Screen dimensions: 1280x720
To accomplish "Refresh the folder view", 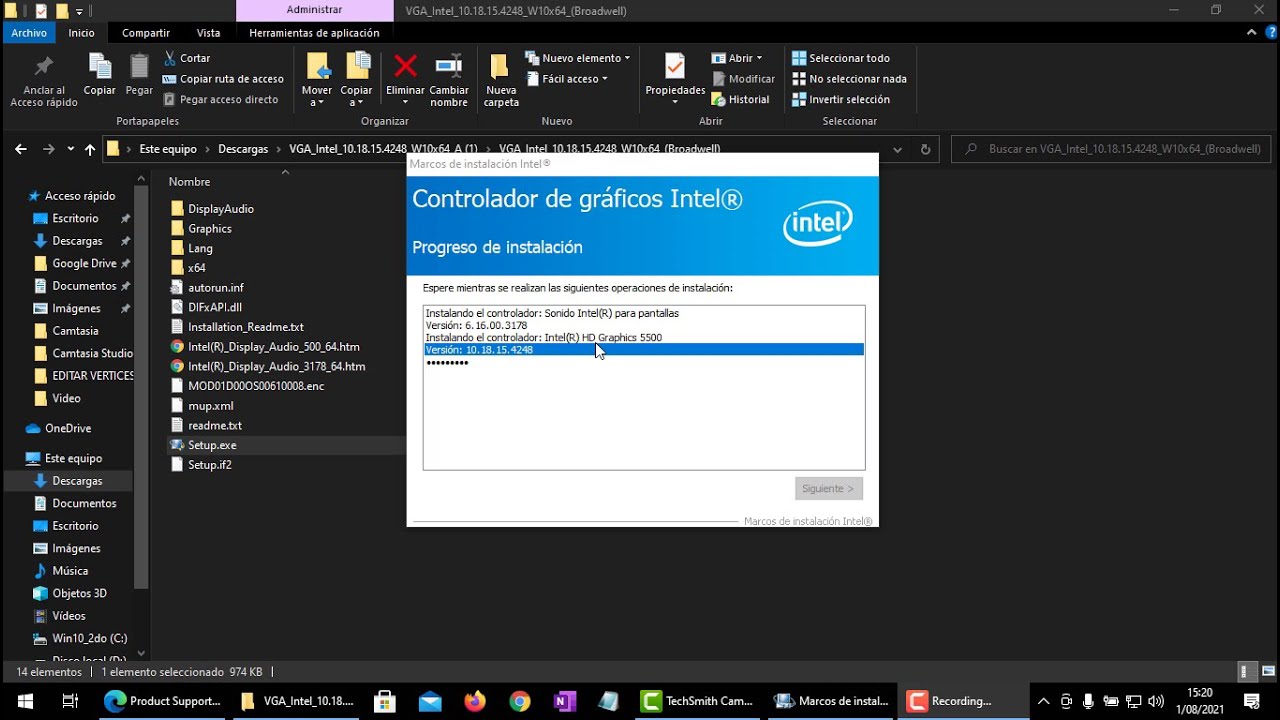I will pyautogui.click(x=926, y=149).
